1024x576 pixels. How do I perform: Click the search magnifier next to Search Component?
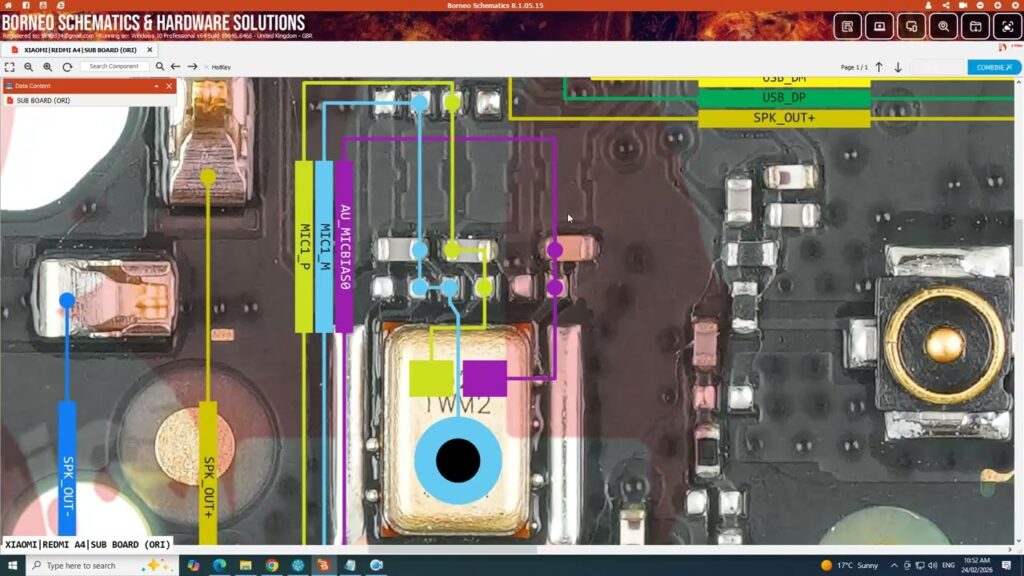coord(160,67)
